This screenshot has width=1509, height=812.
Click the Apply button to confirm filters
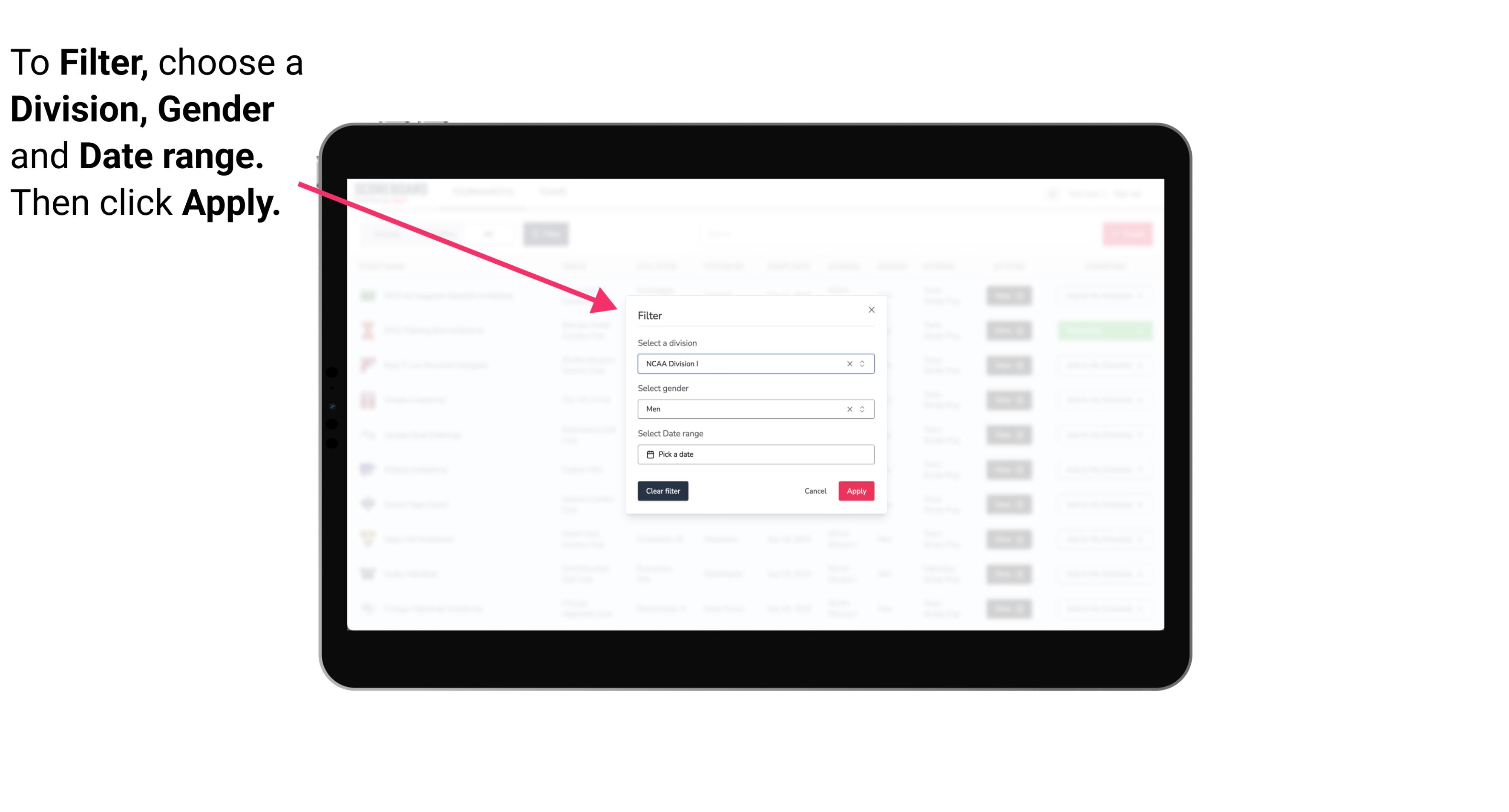click(856, 491)
